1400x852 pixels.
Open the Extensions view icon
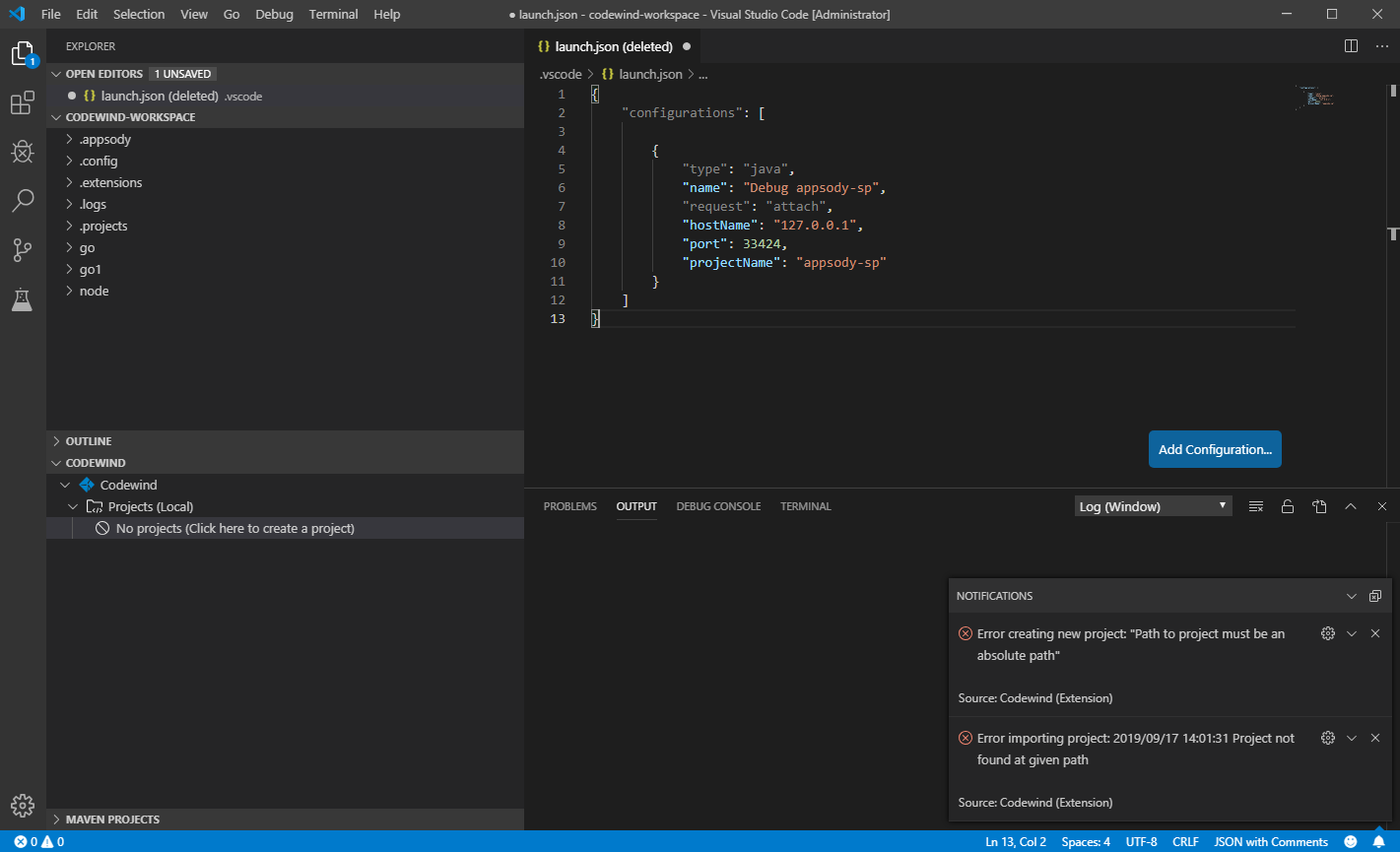click(22, 101)
